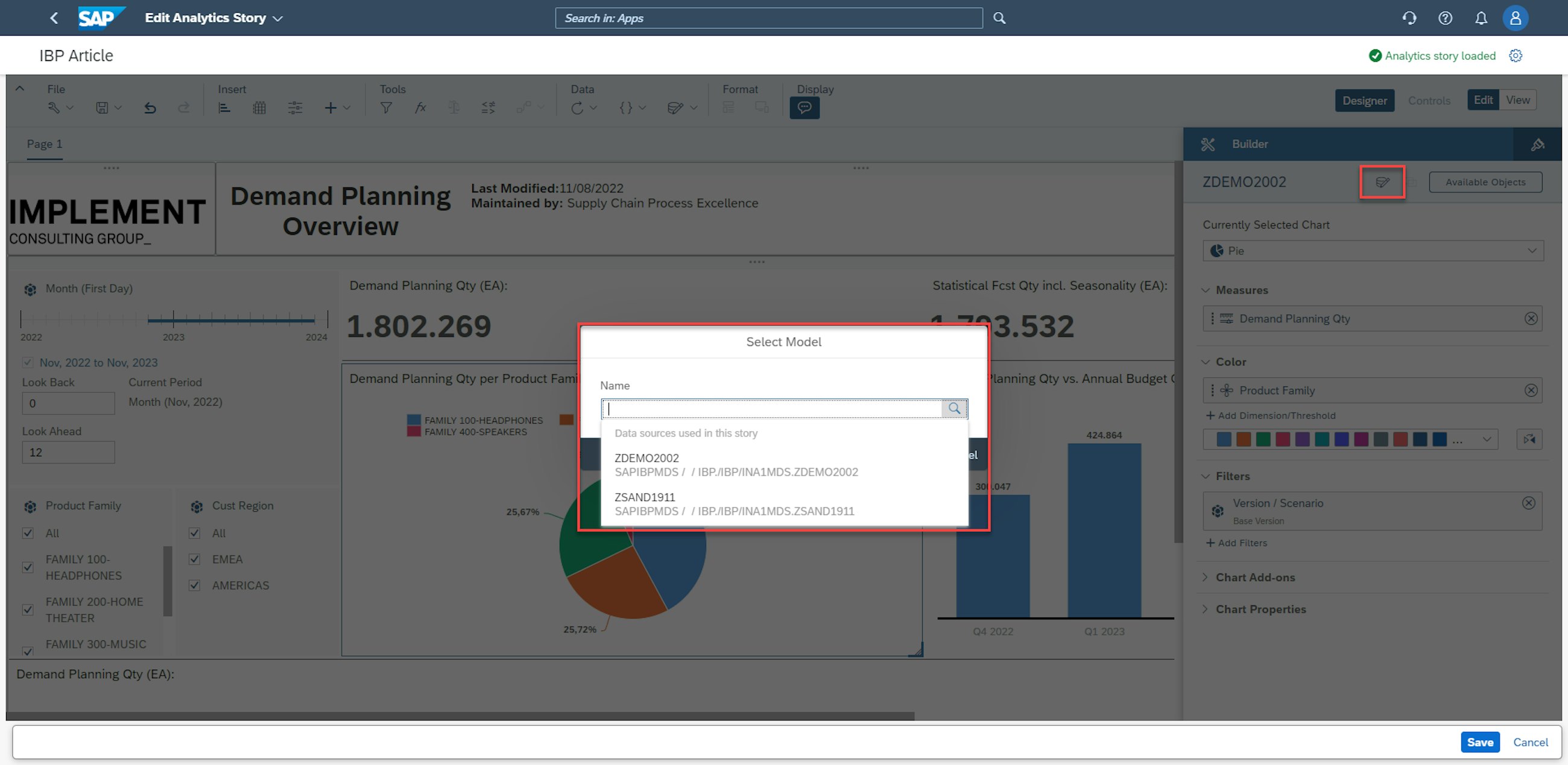Open the Edit Analytics Story menu
Viewport: 1568px width, 765px height.
pos(214,17)
